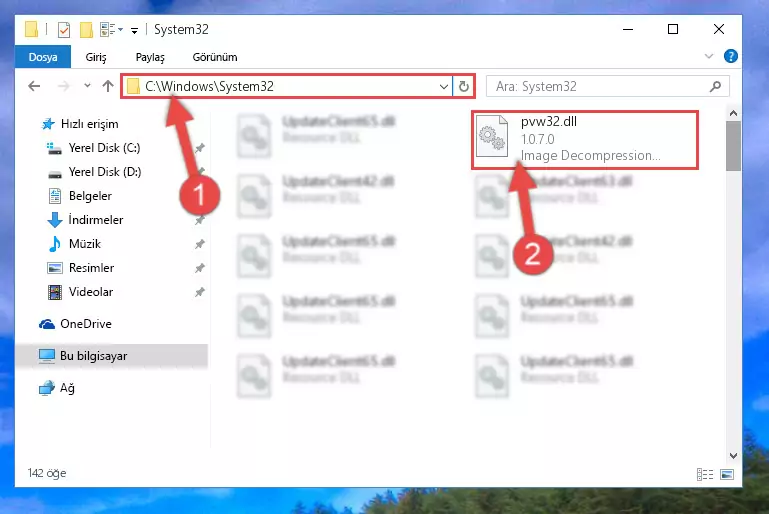The height and width of the screenshot is (514, 769).
Task: Click the Müzik note icon
Action: [54, 244]
